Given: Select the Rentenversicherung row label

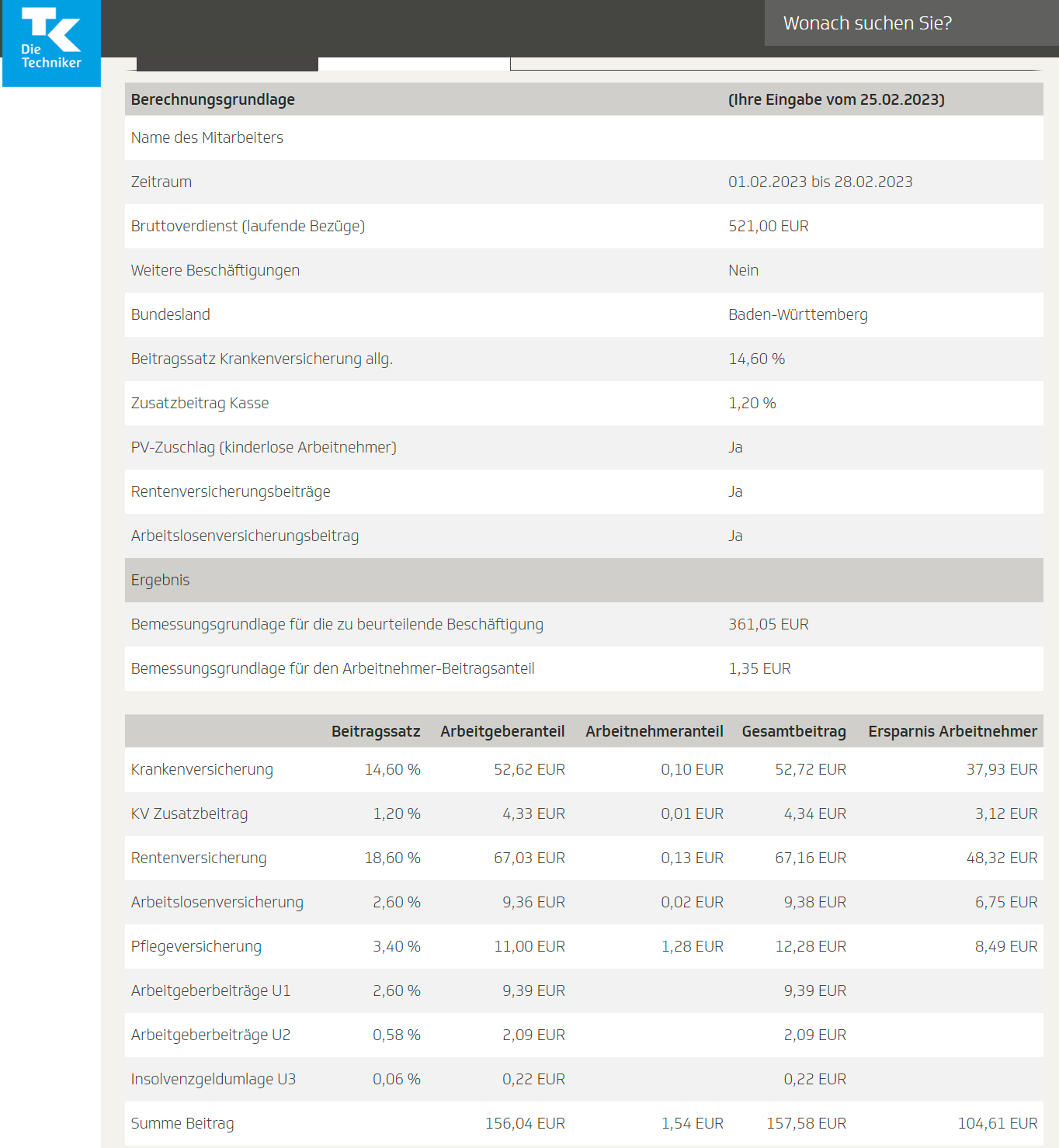Looking at the screenshot, I should (x=199, y=858).
